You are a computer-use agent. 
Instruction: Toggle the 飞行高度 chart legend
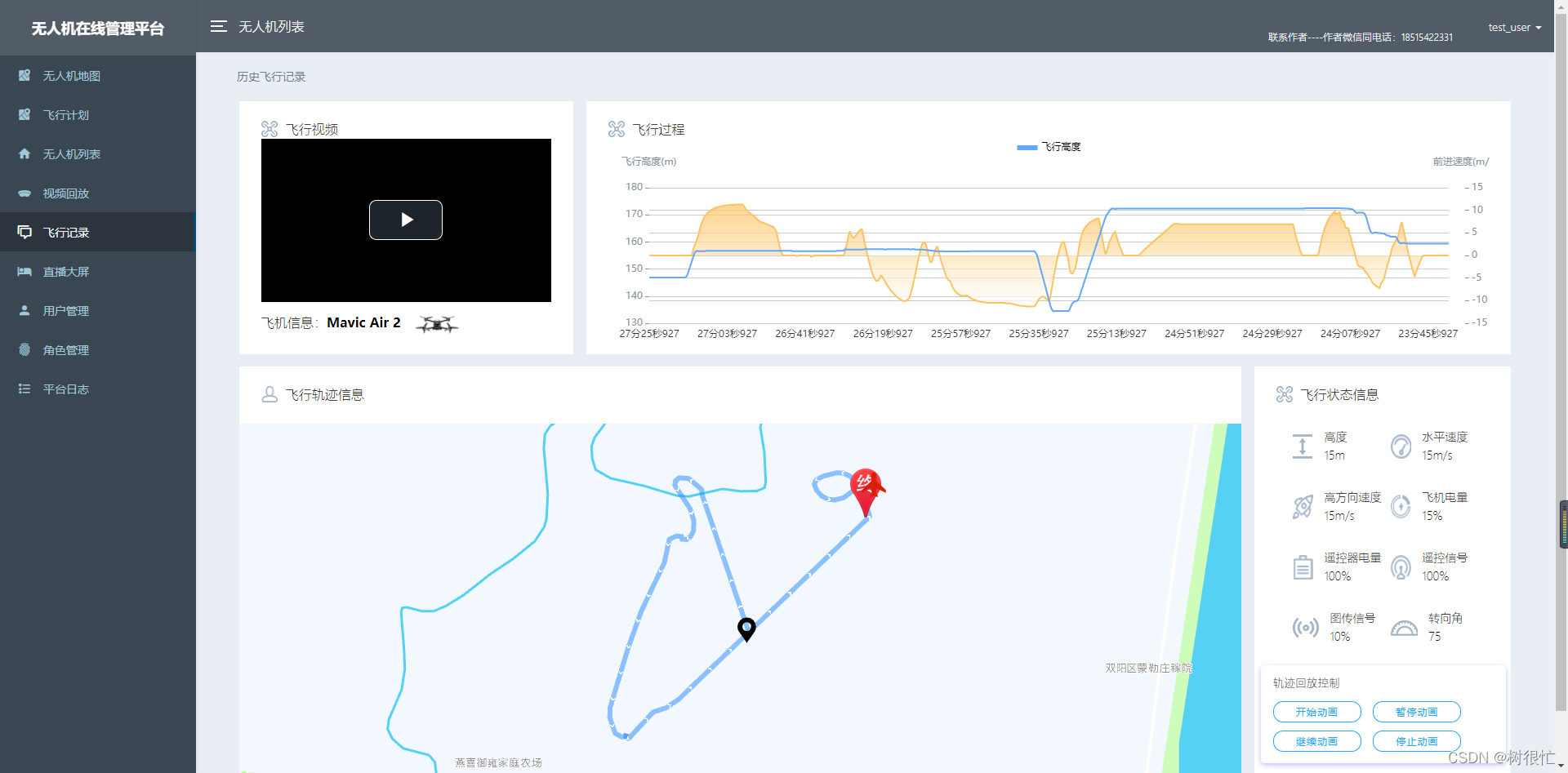[x=1049, y=147]
